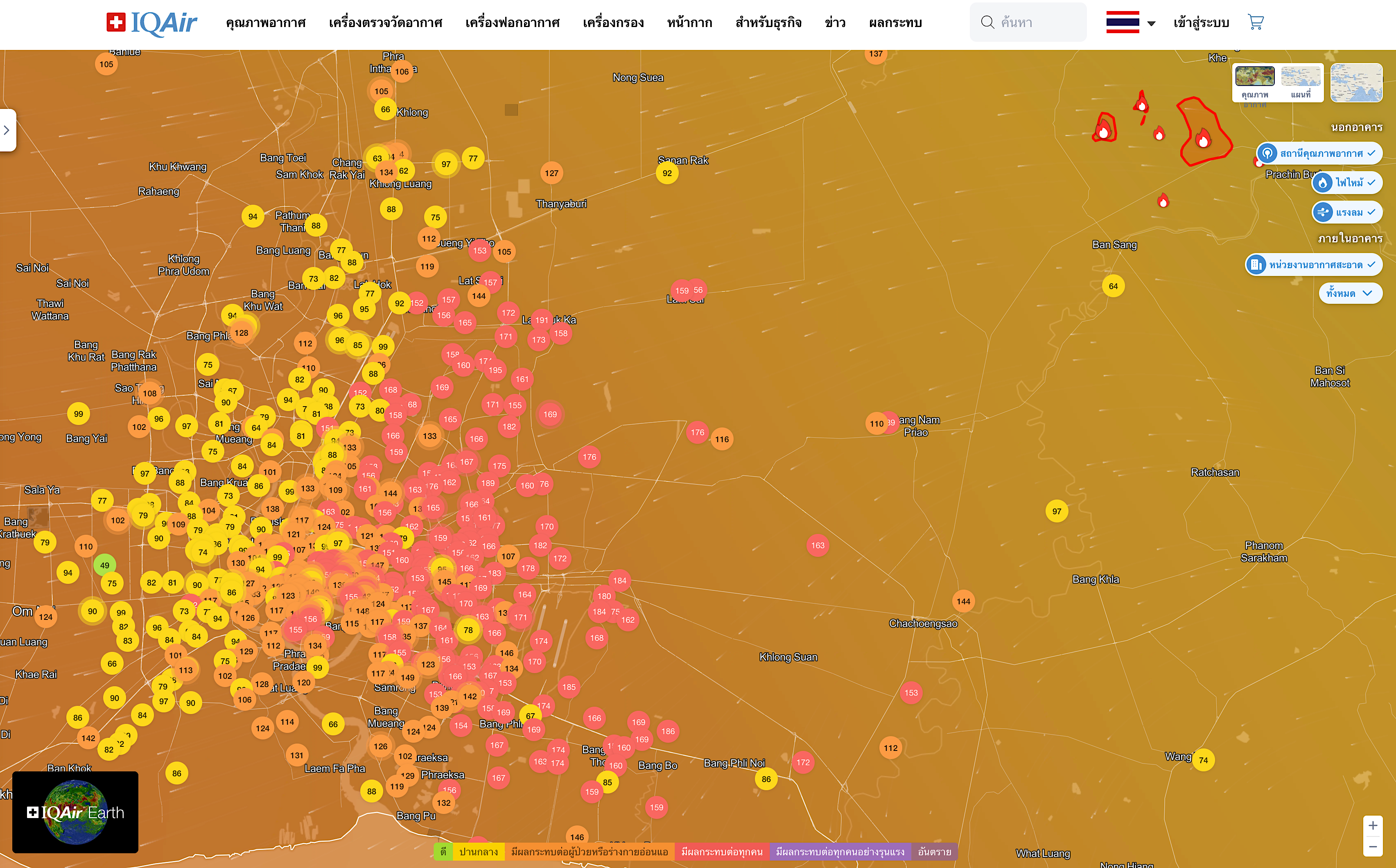The image size is (1396, 868).
Task: Open the เครื่องฟอกอากาศ menu item
Action: click(x=512, y=23)
